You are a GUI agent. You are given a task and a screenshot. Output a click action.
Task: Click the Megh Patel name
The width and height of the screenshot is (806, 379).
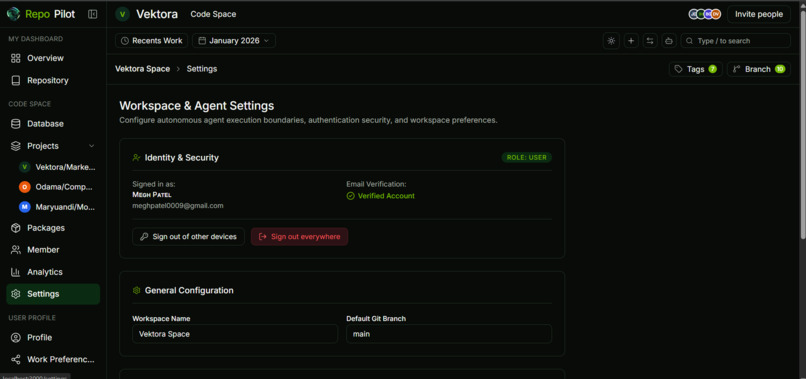(x=152, y=195)
